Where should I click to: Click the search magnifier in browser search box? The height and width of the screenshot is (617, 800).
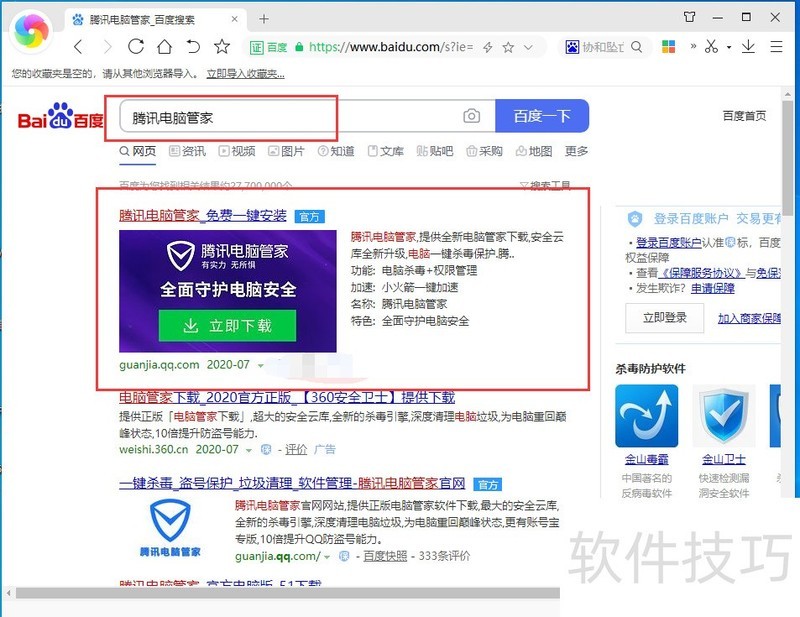pyautogui.click(x=637, y=47)
